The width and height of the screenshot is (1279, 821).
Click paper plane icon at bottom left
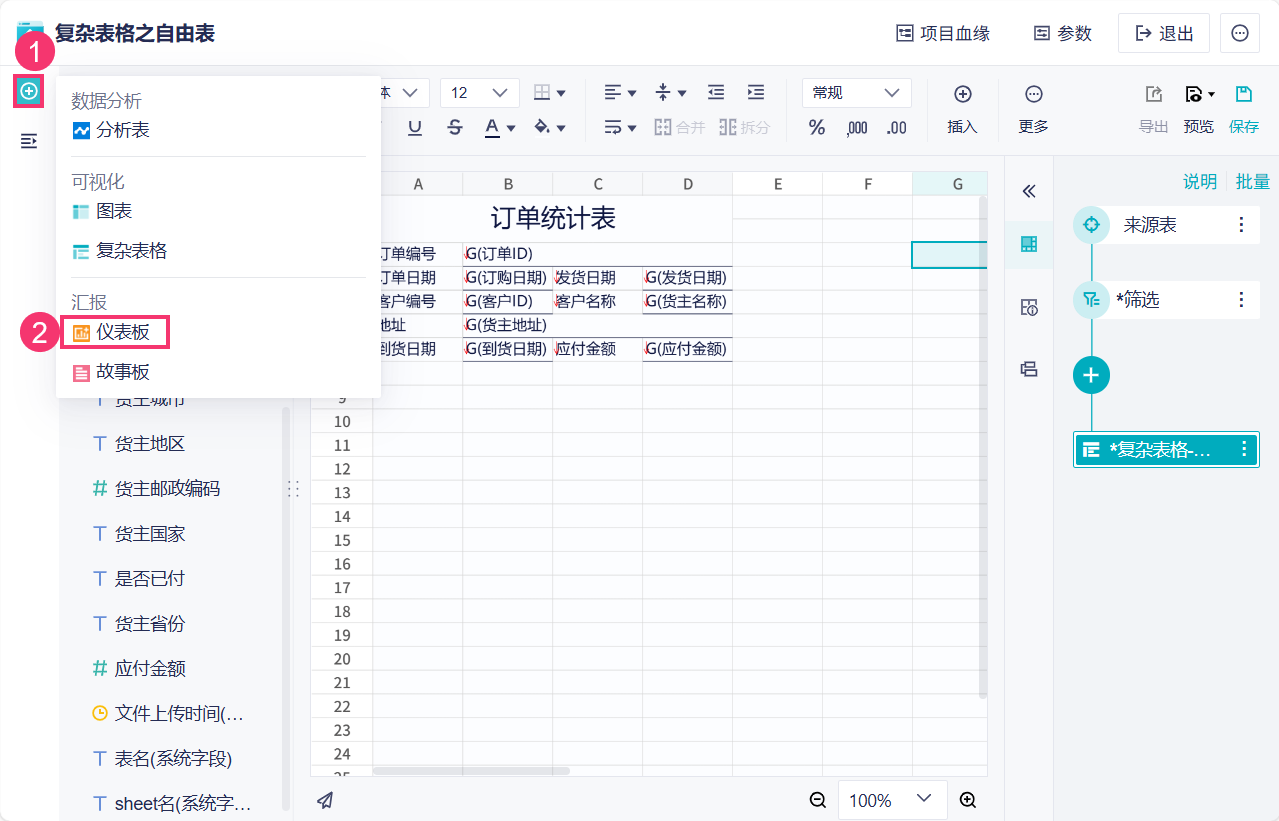[325, 799]
